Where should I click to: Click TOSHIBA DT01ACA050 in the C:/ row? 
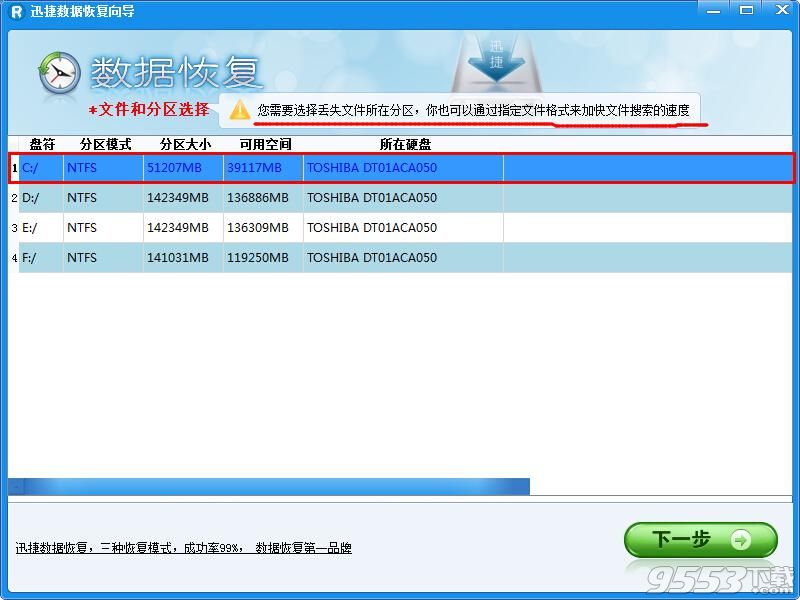[x=403, y=168]
